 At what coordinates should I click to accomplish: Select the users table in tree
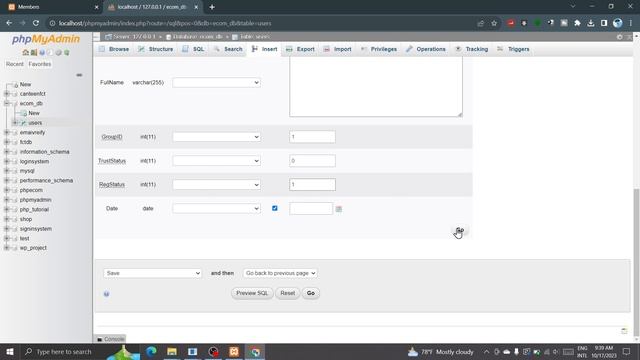tap(35, 123)
